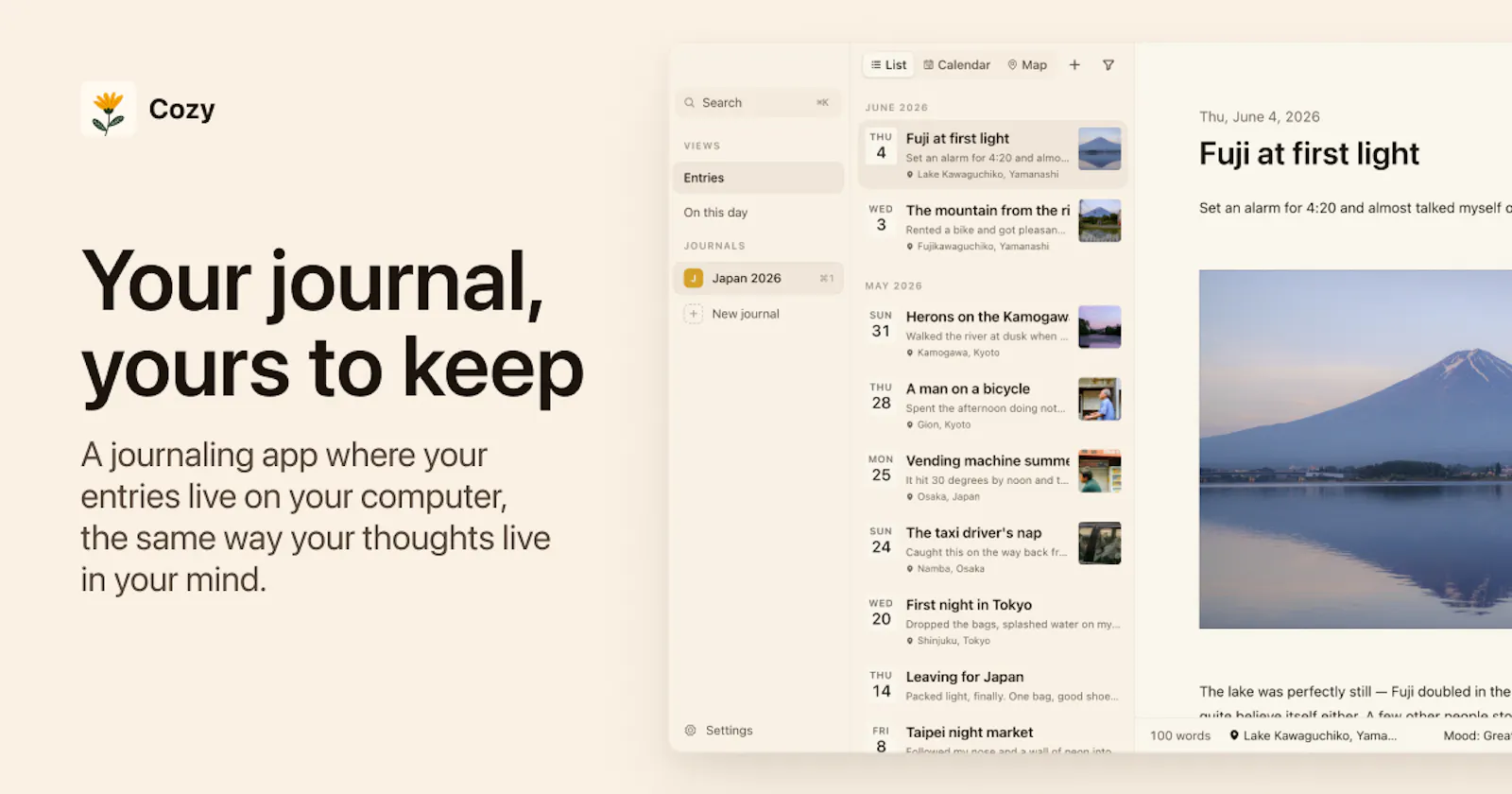
Task: Open the Vending machine summer entry
Action: click(993, 476)
